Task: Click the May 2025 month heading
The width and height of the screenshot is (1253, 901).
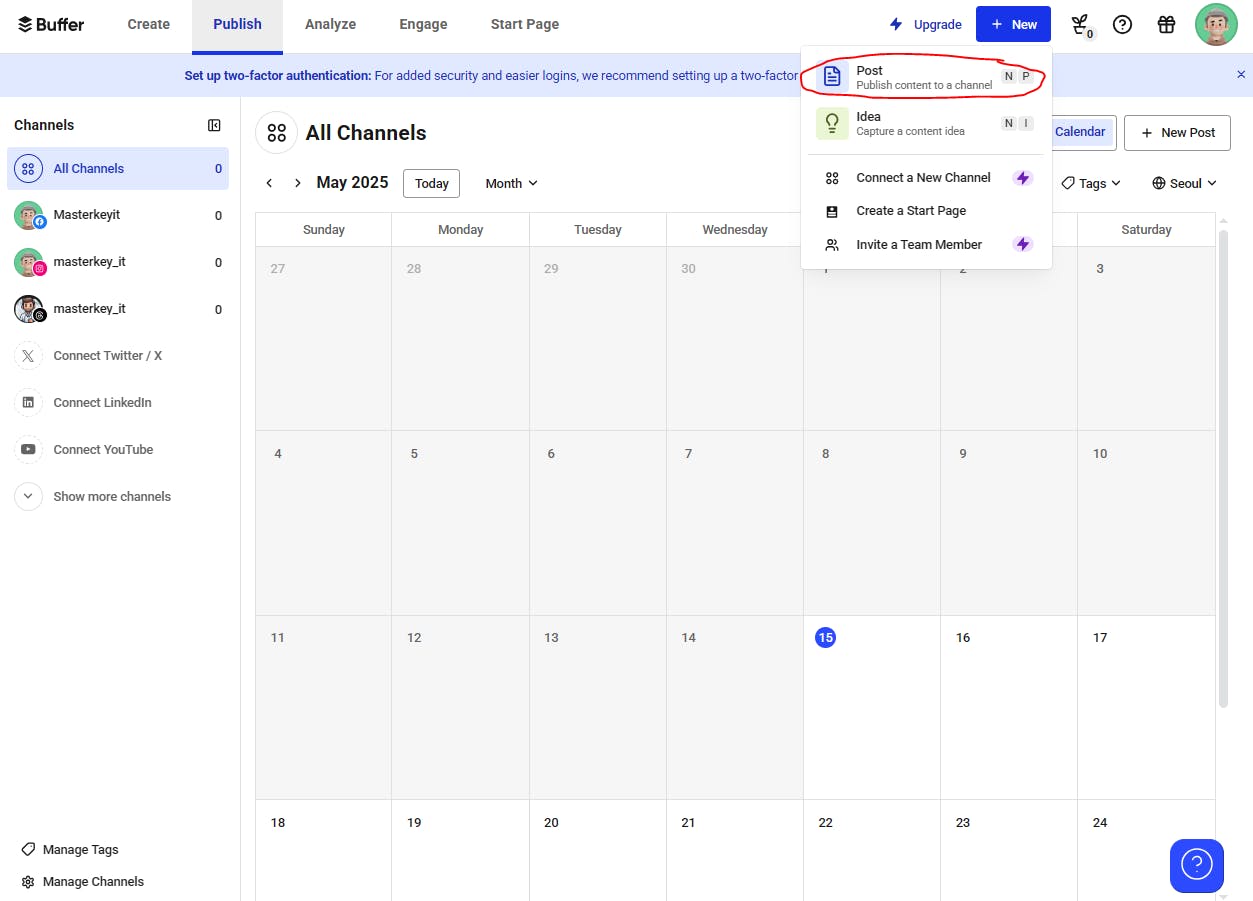Action: point(352,182)
